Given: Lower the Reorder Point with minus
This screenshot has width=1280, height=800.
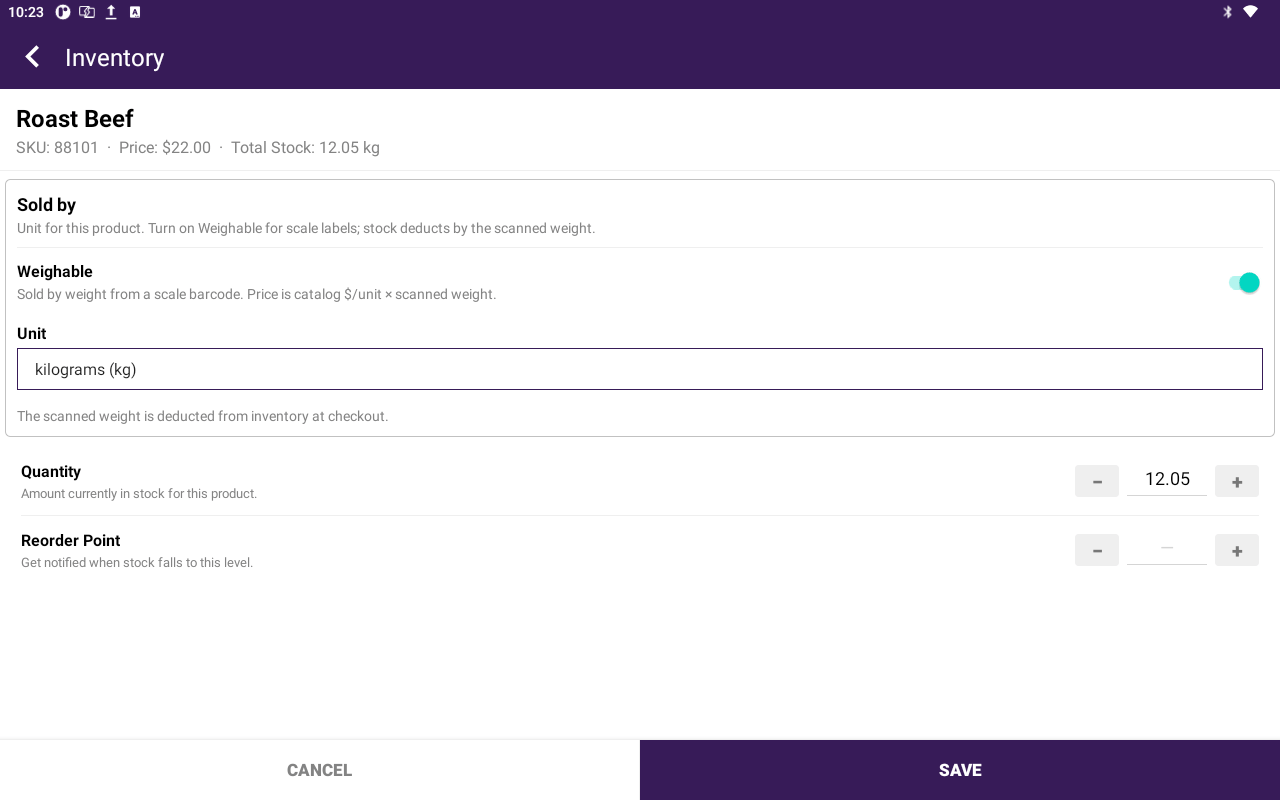Looking at the screenshot, I should pos(1097,550).
